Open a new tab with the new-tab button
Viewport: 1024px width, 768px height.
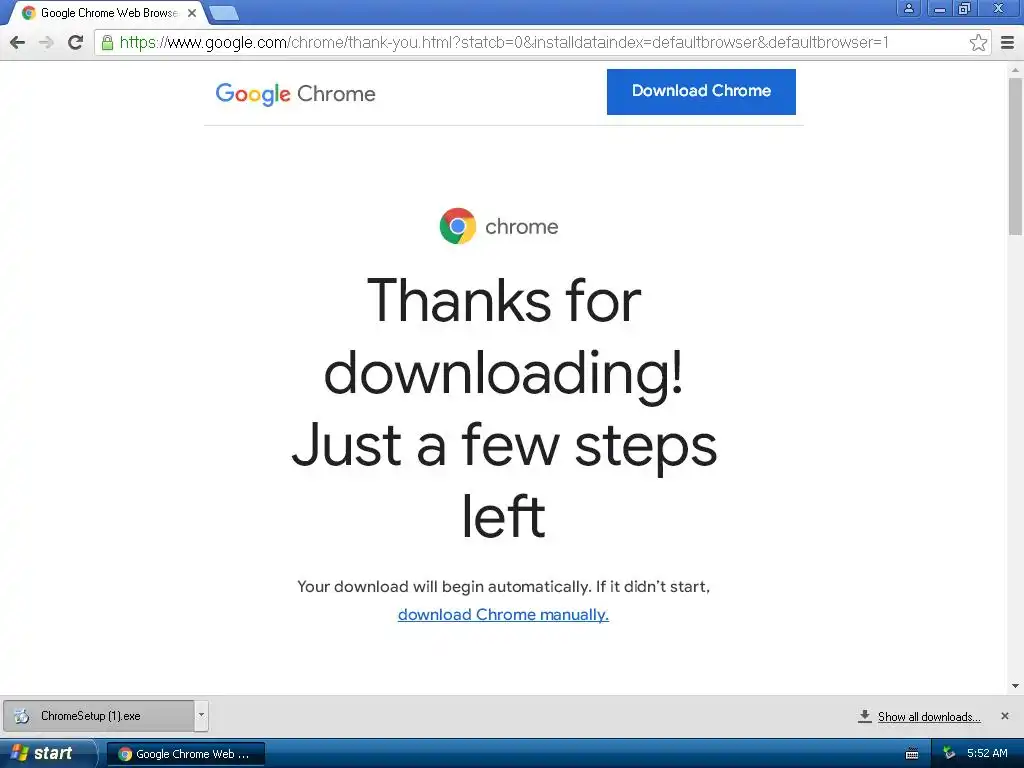224,13
